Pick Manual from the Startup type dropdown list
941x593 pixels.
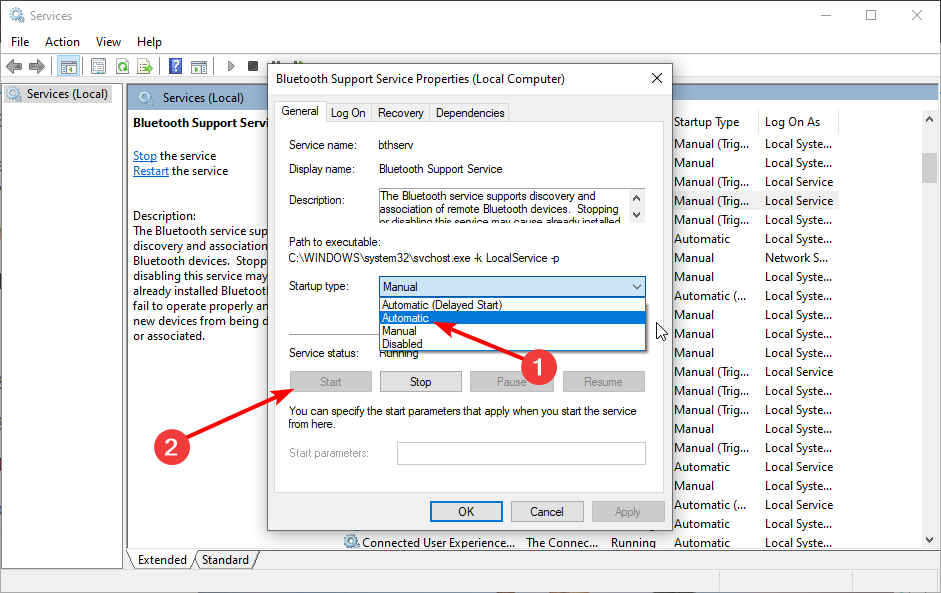(x=513, y=331)
